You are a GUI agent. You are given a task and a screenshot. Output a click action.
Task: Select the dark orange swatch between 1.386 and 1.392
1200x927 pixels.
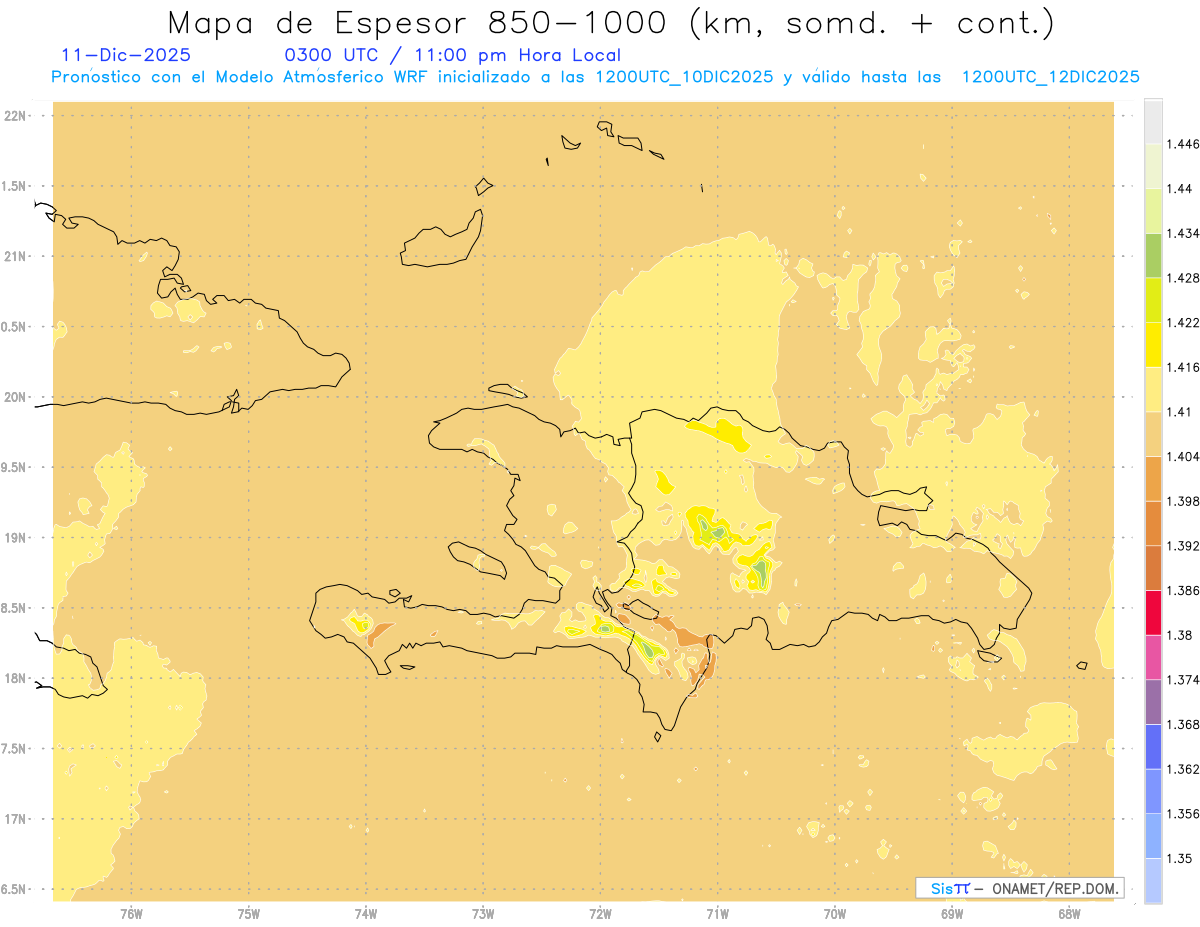coord(1153,568)
